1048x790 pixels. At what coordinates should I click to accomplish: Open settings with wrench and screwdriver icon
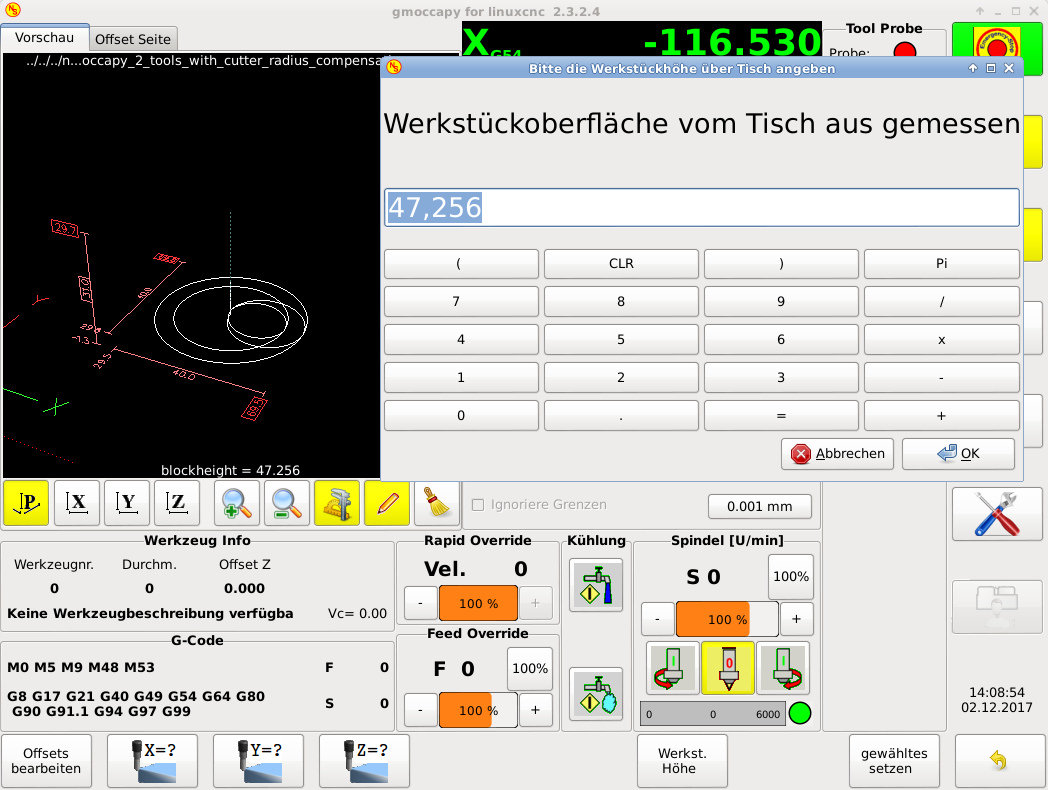[x=997, y=514]
